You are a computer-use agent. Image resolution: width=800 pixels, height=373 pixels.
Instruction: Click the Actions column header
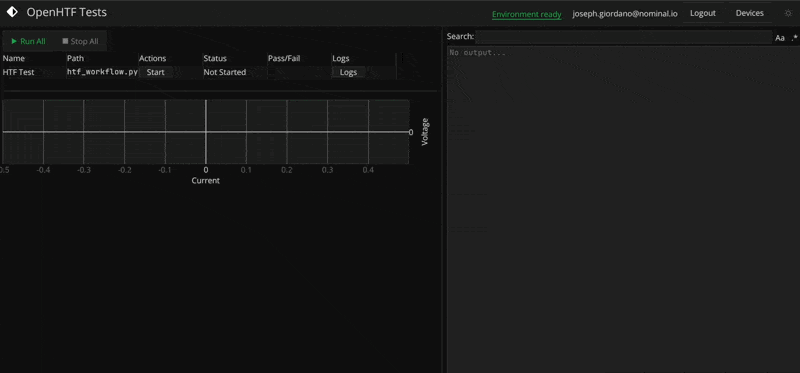153,59
